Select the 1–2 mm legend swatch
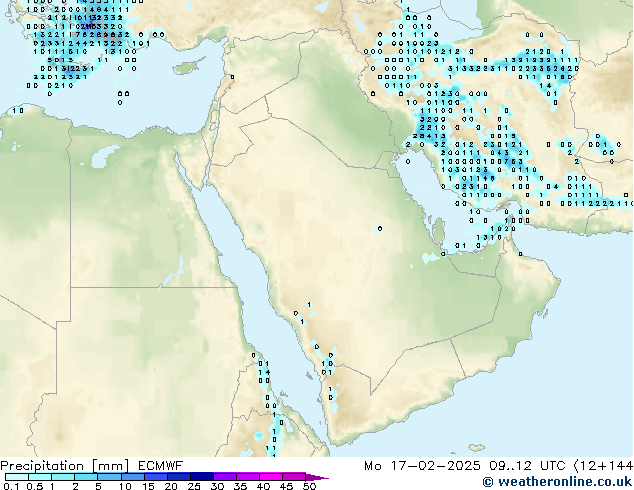The width and height of the screenshot is (634, 490). pos(63,477)
